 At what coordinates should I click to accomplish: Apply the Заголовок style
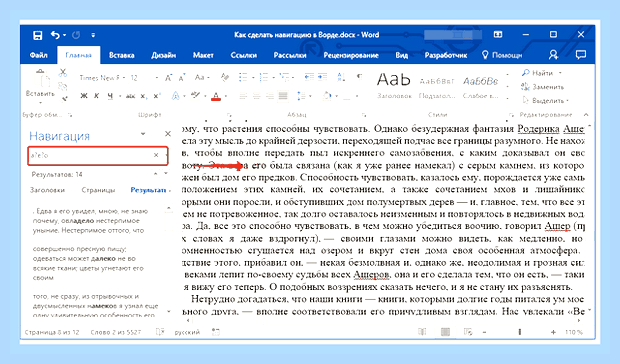pyautogui.click(x=394, y=85)
